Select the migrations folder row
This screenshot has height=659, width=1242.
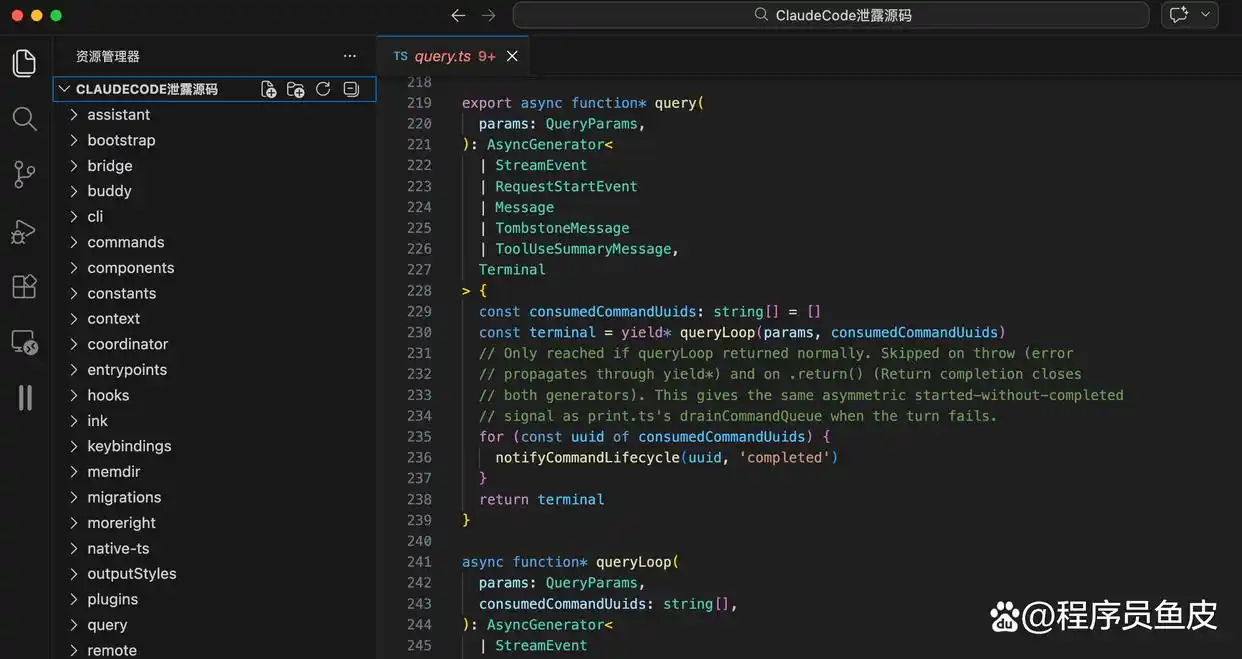[214, 497]
